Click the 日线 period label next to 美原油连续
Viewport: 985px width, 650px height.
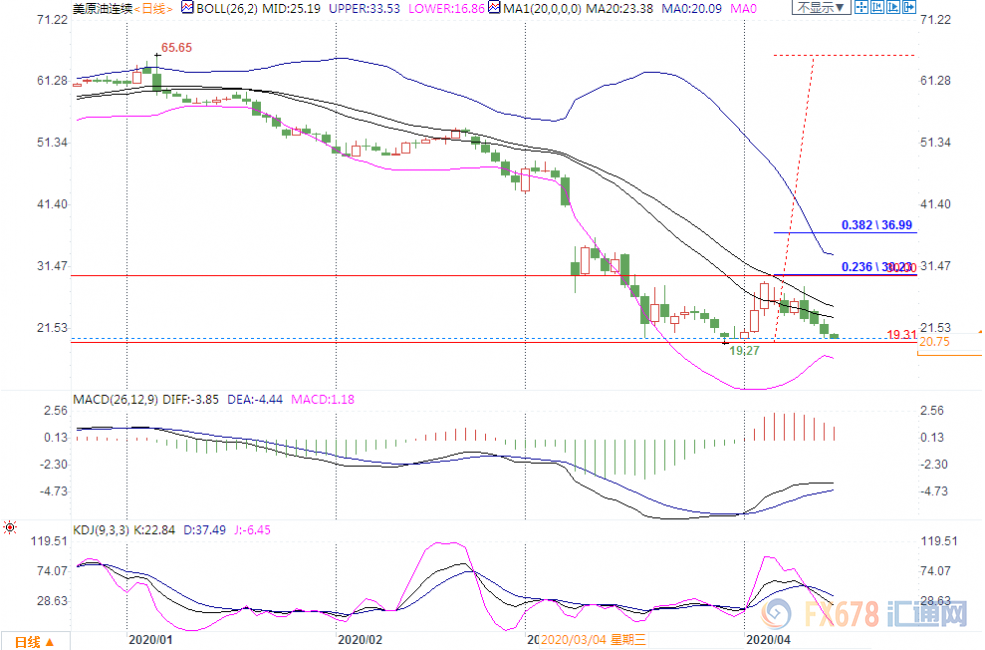(155, 8)
